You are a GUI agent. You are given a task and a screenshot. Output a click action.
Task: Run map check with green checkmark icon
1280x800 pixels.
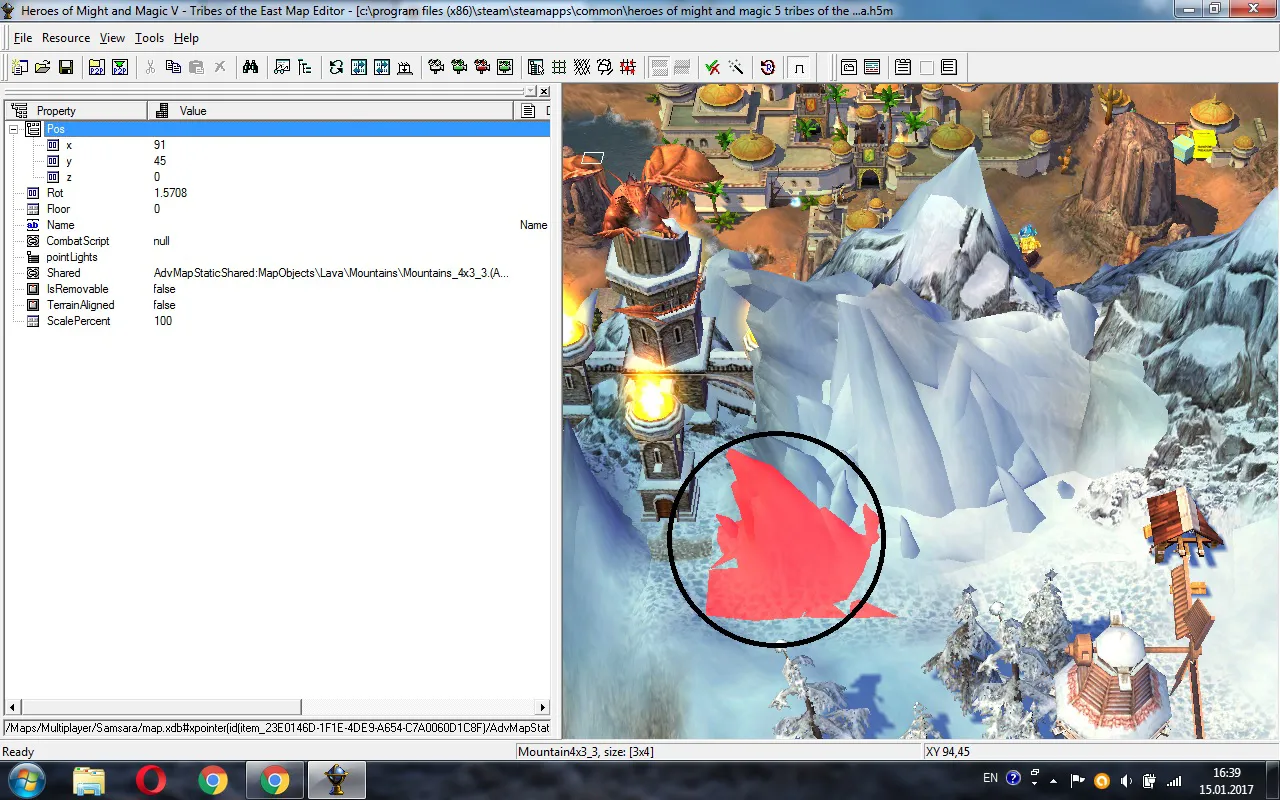(x=713, y=67)
